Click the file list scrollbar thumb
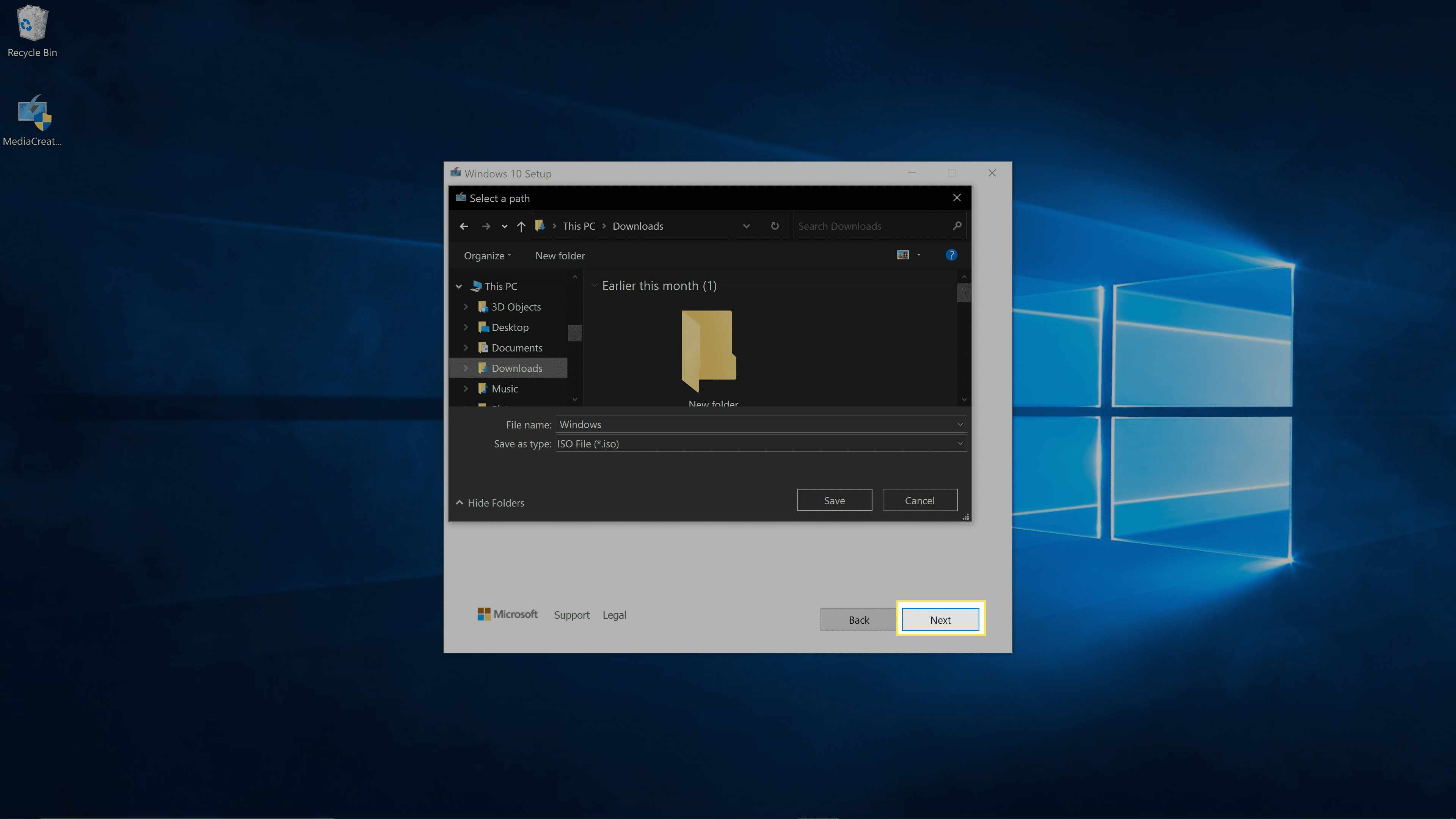This screenshot has width=1456, height=819. (x=964, y=292)
